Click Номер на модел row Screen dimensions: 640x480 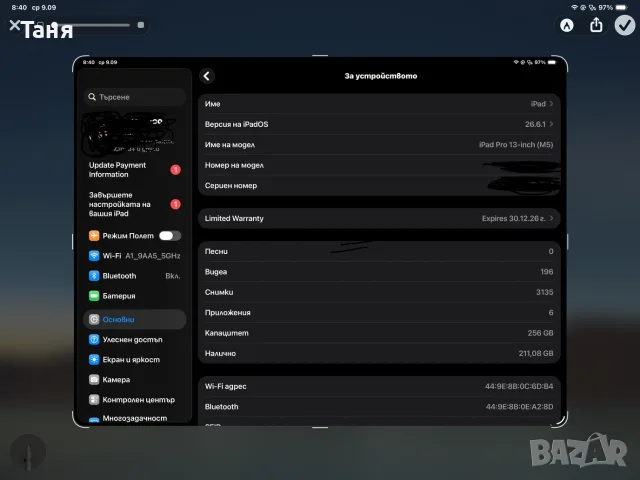click(379, 165)
